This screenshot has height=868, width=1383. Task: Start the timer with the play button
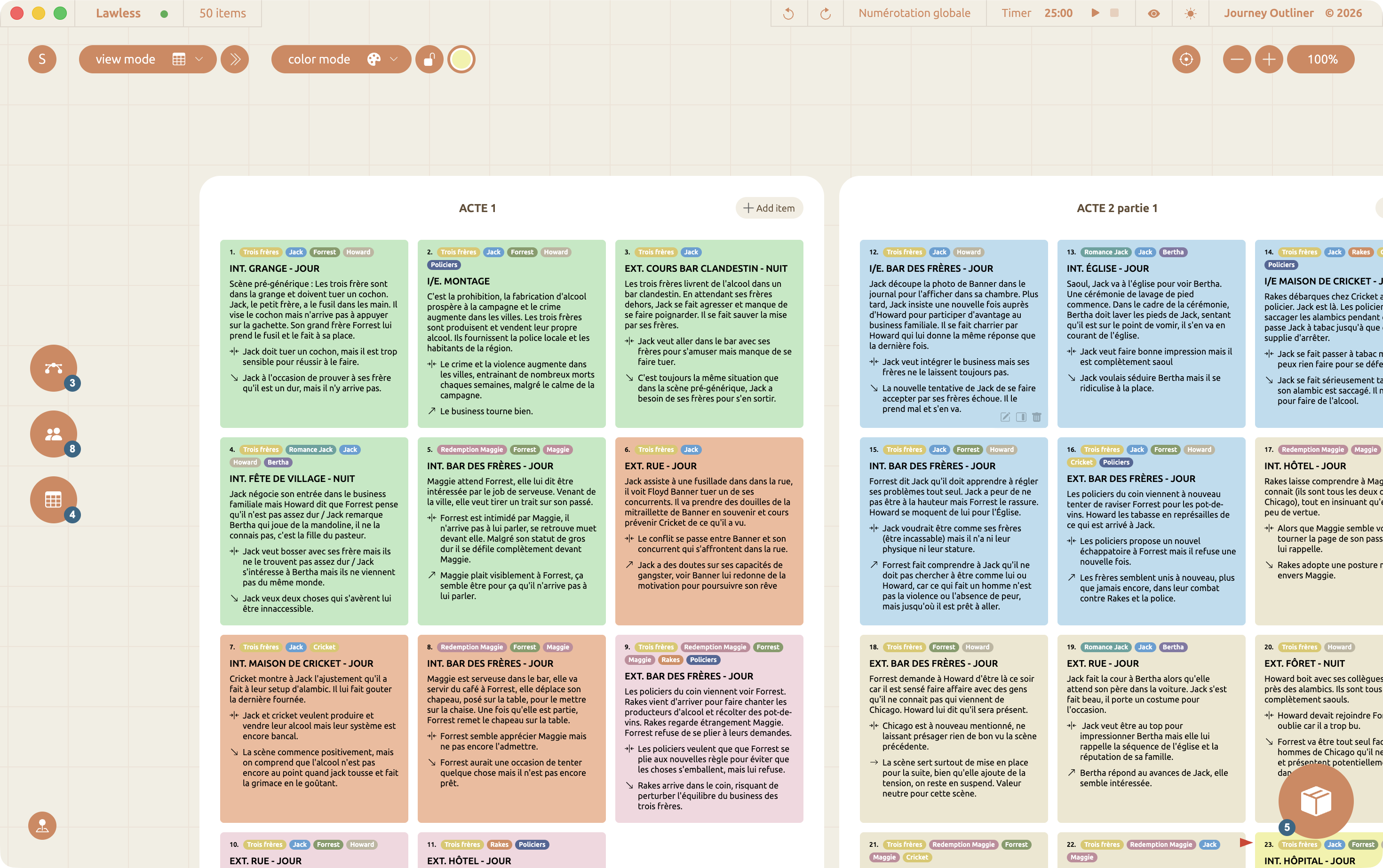coord(1095,13)
